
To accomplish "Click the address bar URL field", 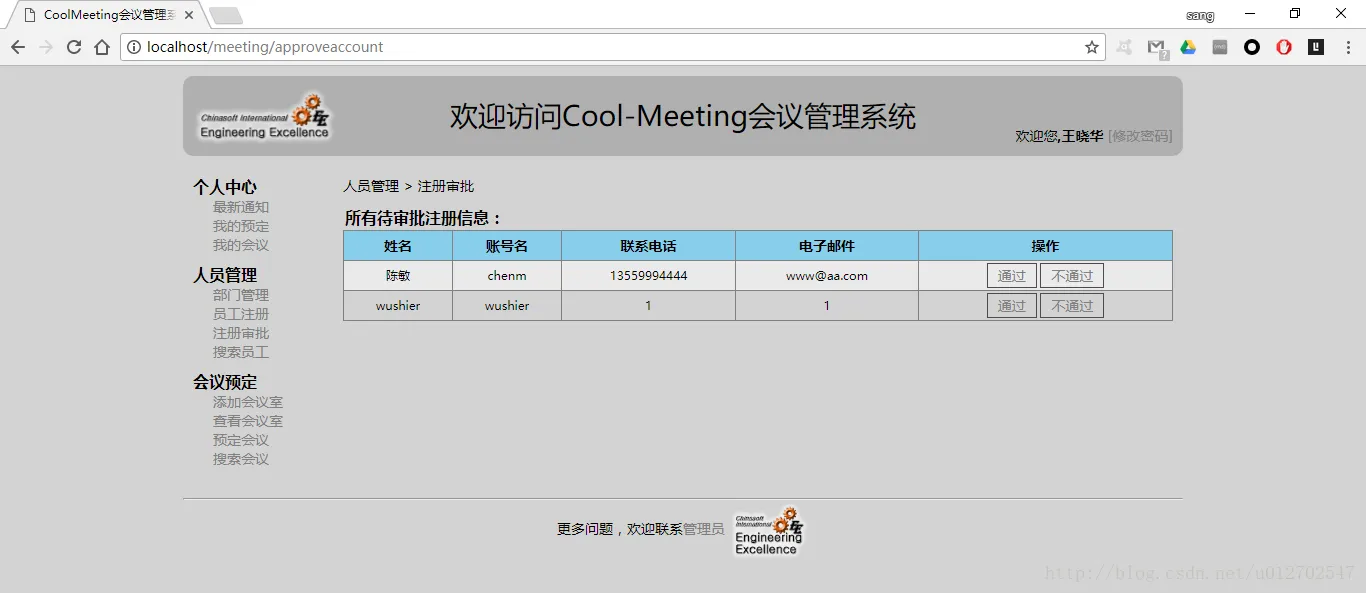I will point(612,47).
